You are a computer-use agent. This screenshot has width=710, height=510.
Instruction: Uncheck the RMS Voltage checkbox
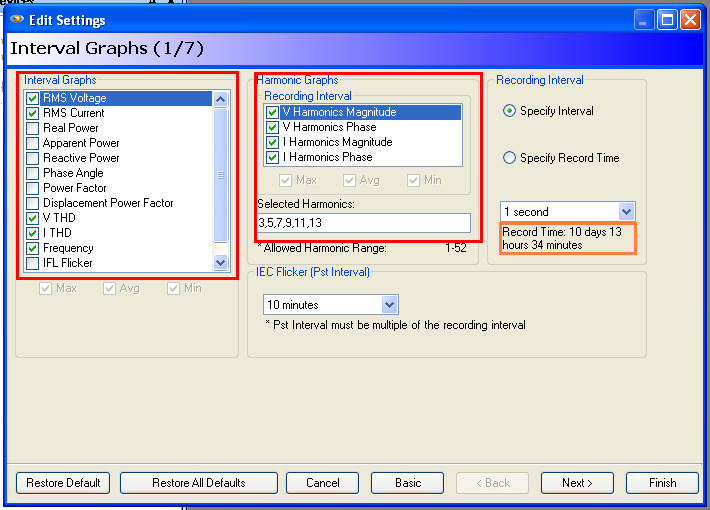point(33,98)
